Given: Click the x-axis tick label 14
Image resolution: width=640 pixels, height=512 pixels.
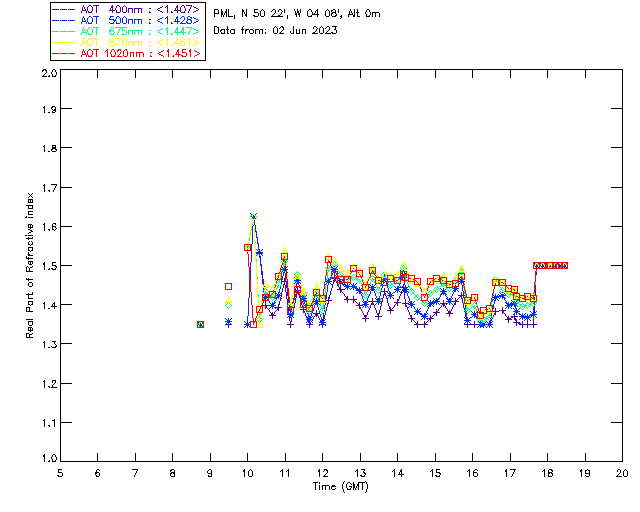Looking at the screenshot, I should (398, 473).
